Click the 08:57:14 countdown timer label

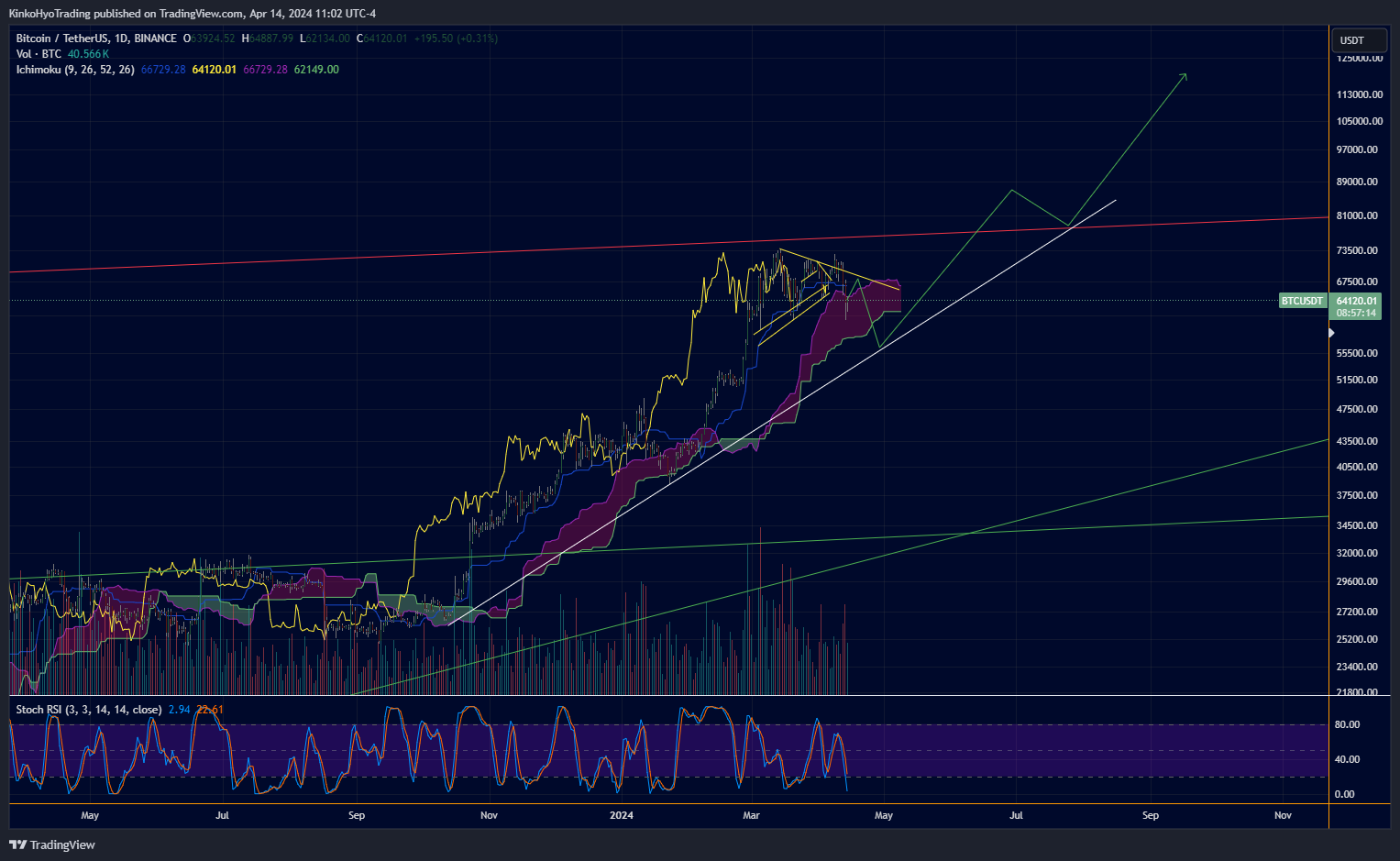coord(1356,314)
